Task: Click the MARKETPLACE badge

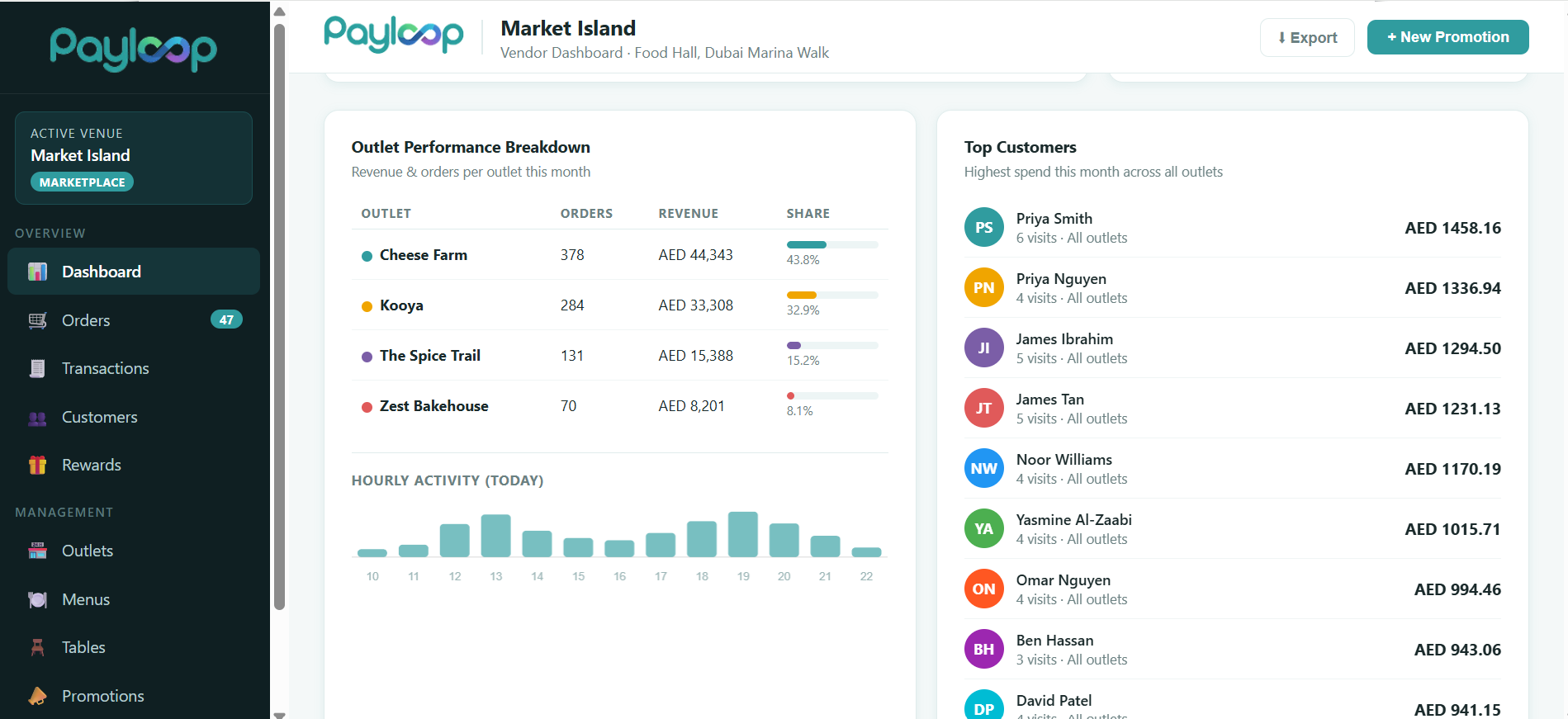Action: [82, 182]
